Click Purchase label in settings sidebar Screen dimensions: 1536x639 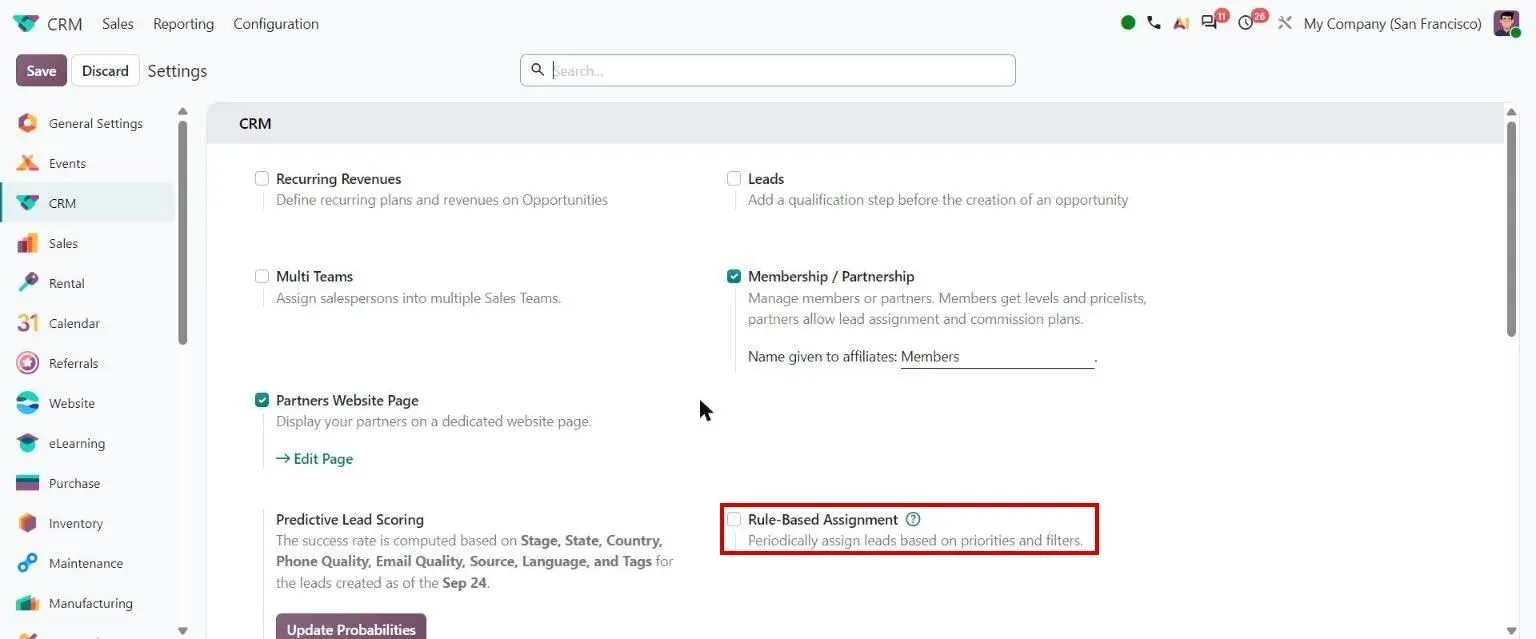point(74,483)
